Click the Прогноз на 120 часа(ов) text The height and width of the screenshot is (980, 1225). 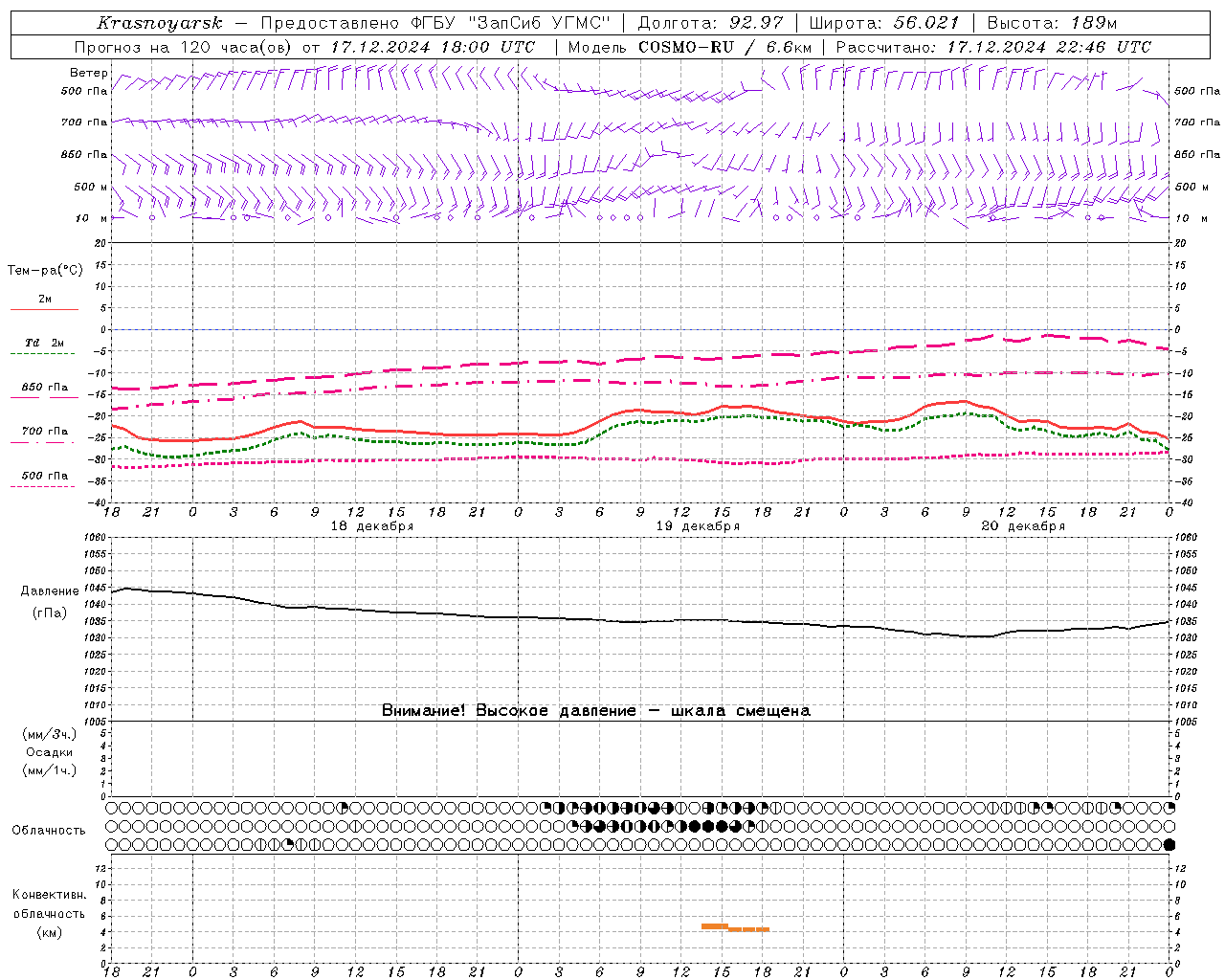[x=184, y=47]
